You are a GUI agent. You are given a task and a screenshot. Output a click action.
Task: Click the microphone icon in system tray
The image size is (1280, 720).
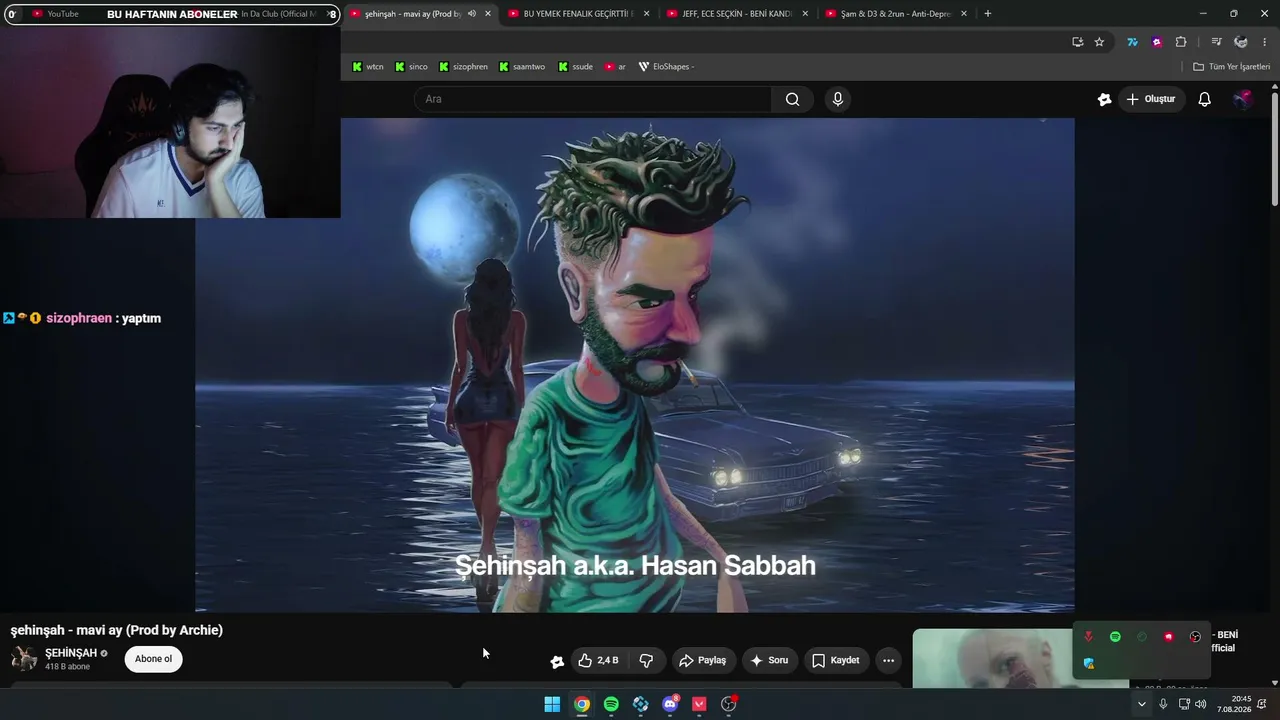click(x=1163, y=704)
